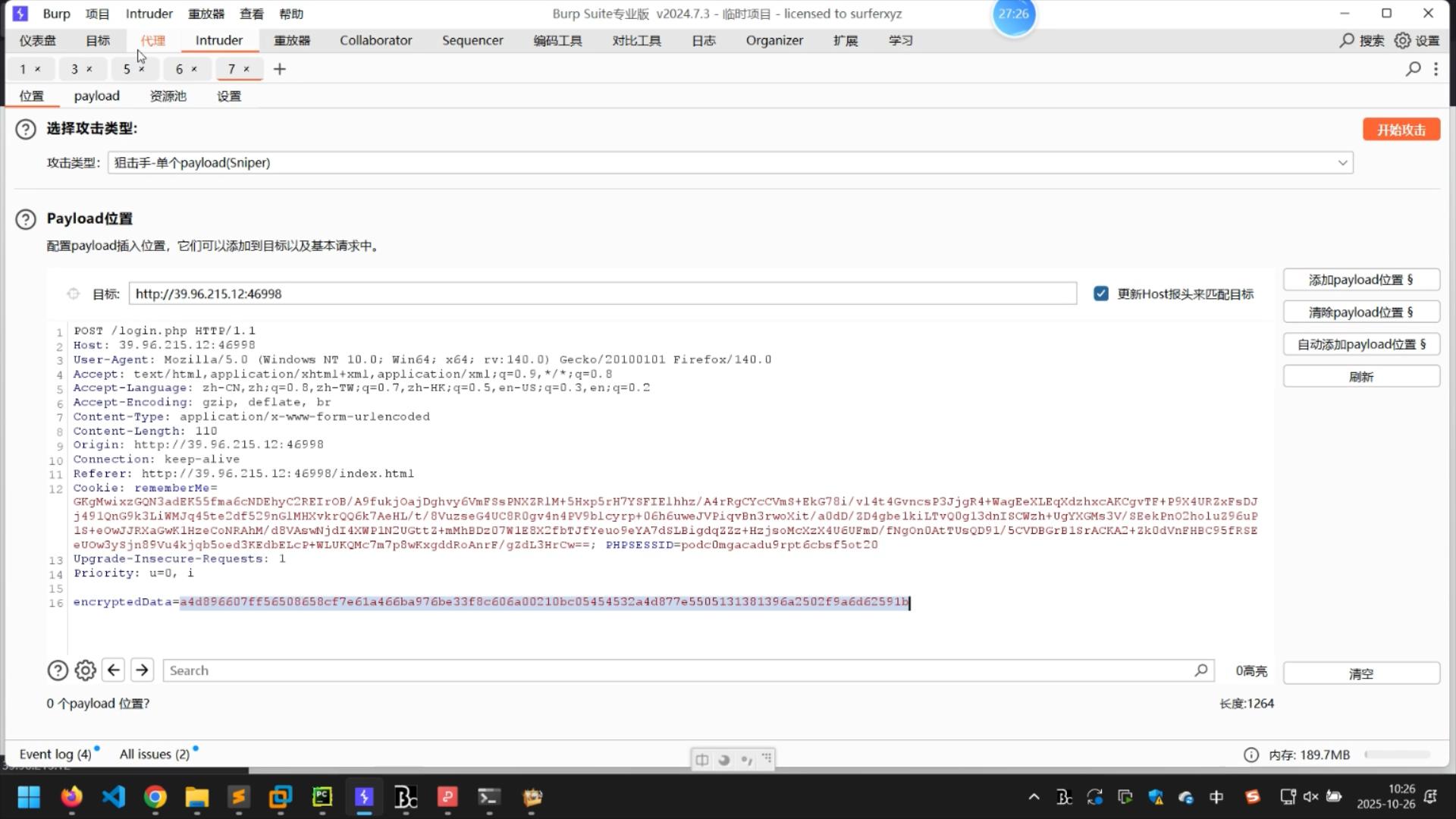Open the Intruder tab options kebab menu

pos(1436,69)
